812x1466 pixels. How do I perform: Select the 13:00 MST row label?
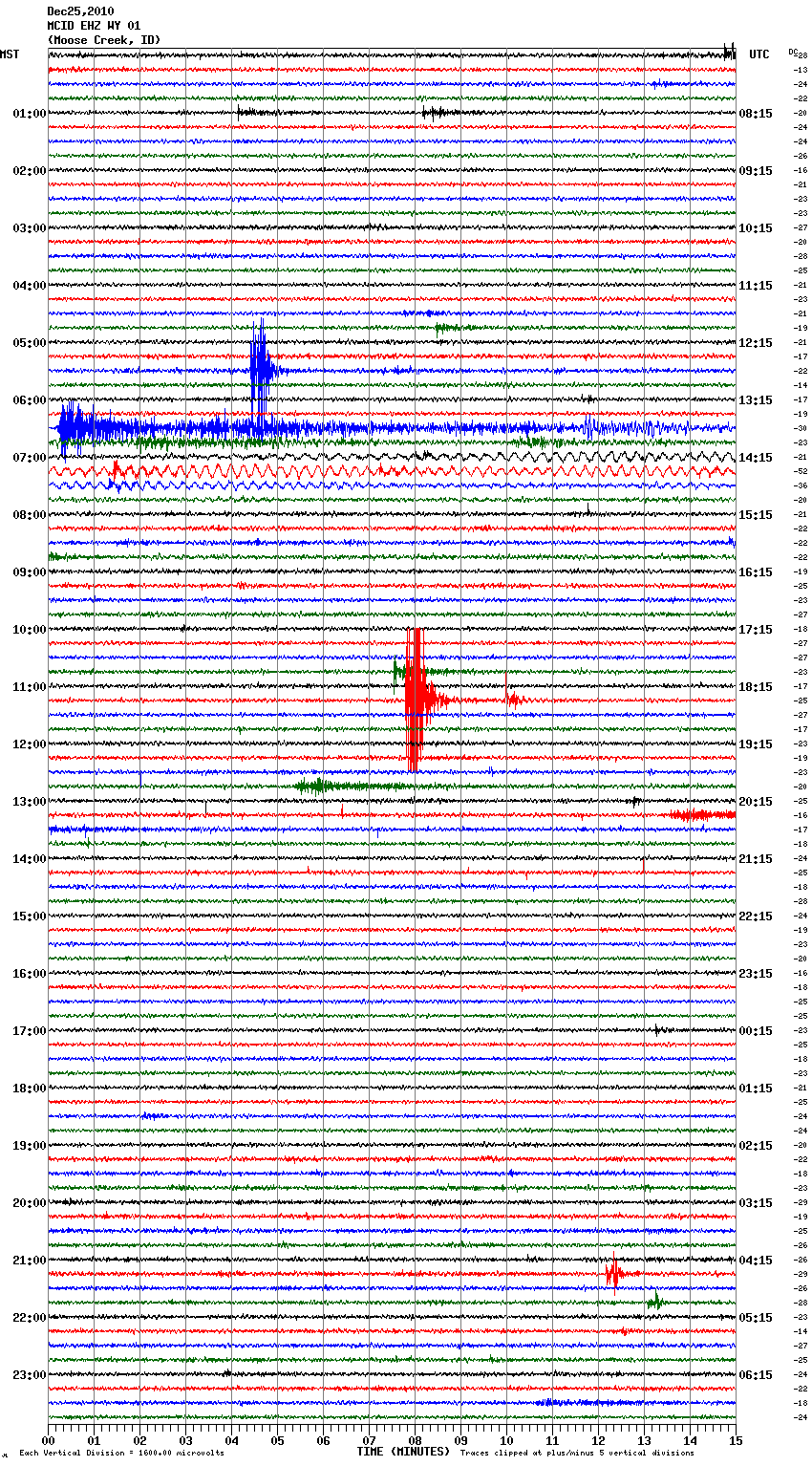[x=30, y=802]
